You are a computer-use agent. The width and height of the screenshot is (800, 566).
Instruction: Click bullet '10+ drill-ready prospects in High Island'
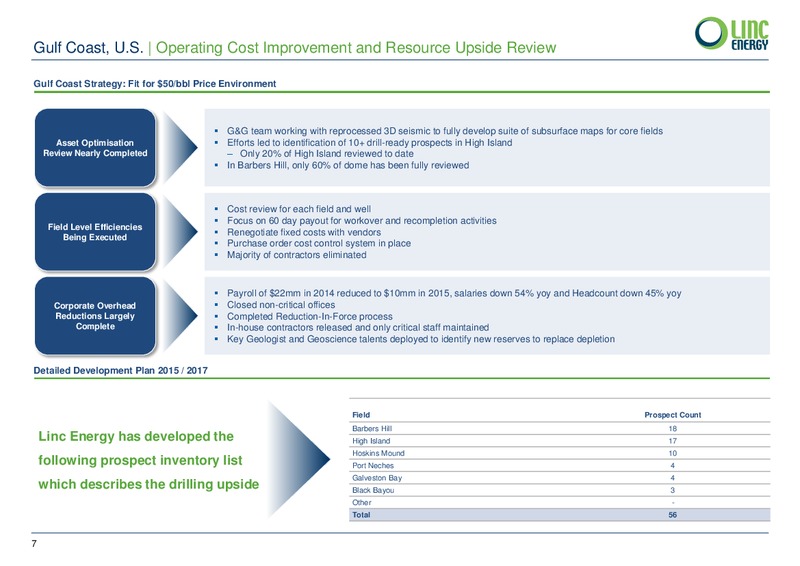(369, 142)
